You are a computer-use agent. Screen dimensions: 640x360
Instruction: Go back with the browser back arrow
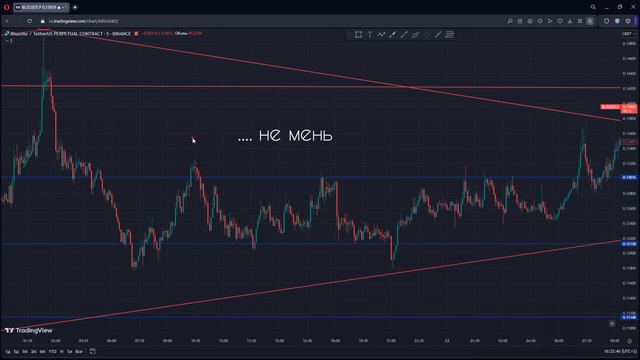pyautogui.click(x=7, y=21)
